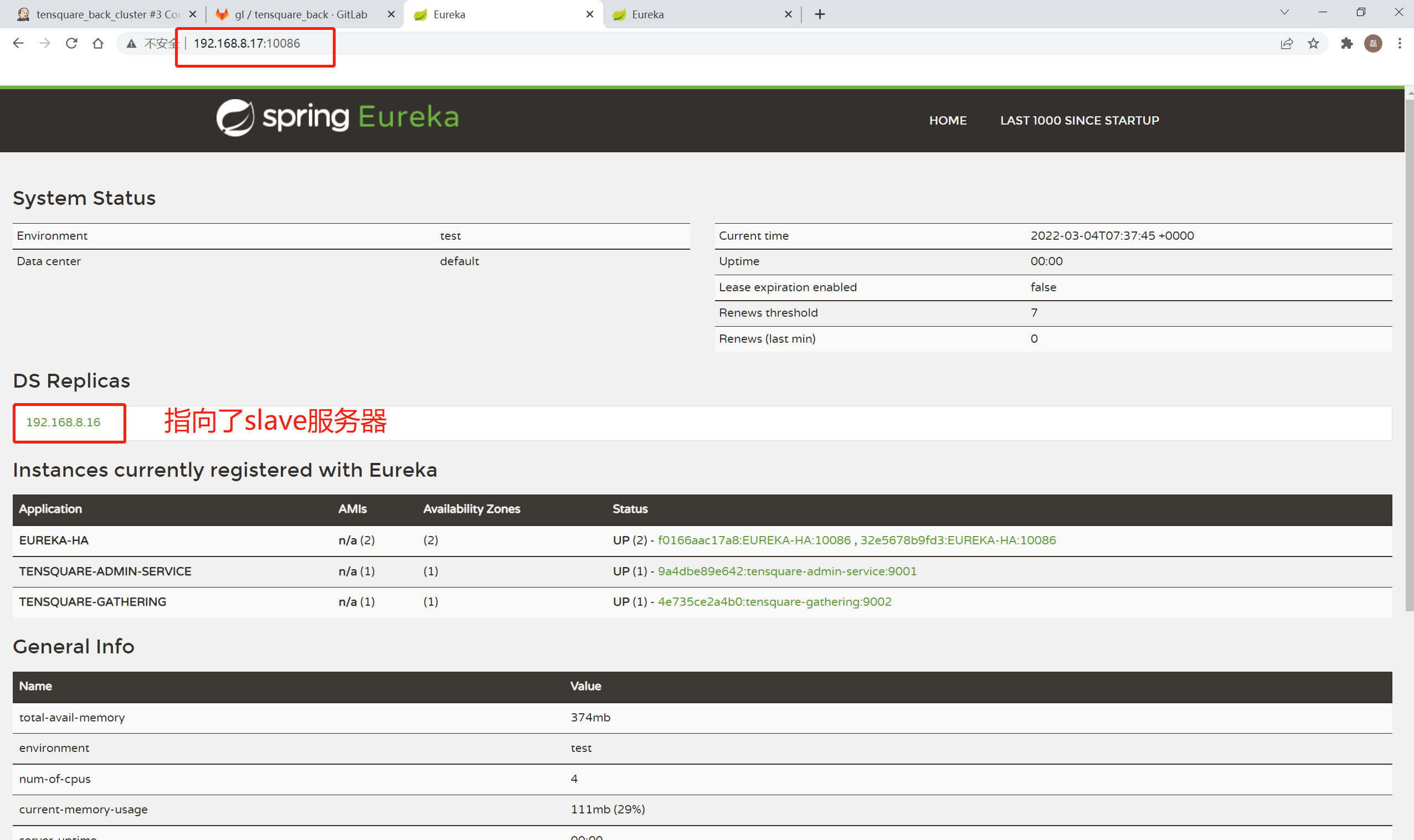The width and height of the screenshot is (1414, 840).
Task: Click the AMIs column header
Action: point(352,509)
